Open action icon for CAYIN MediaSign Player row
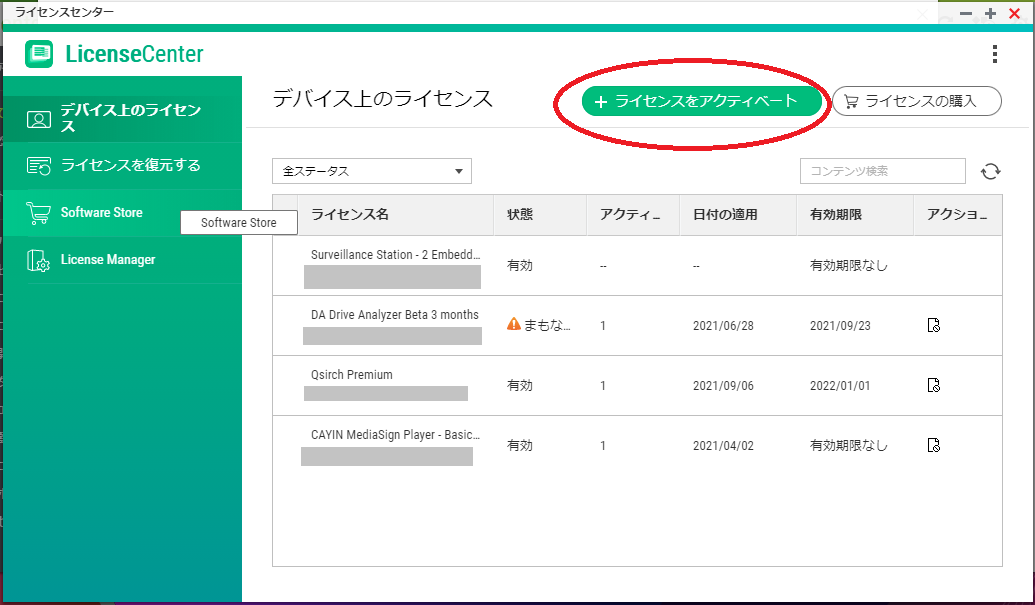 pos(933,445)
